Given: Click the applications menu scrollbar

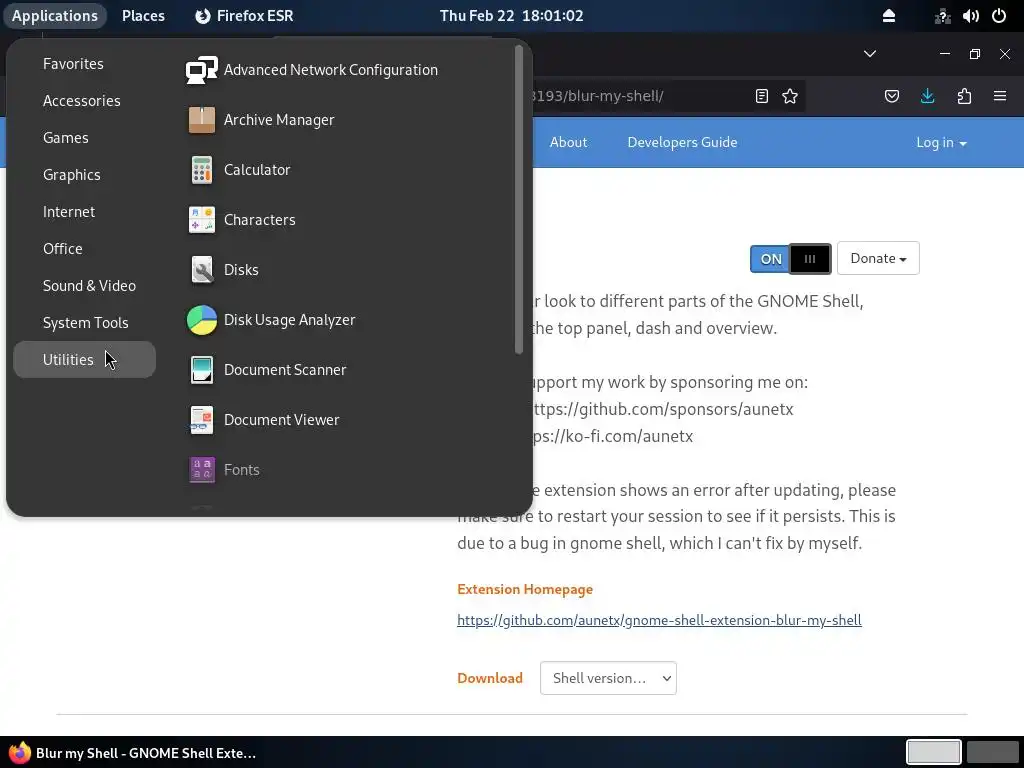Looking at the screenshot, I should pos(519,200).
